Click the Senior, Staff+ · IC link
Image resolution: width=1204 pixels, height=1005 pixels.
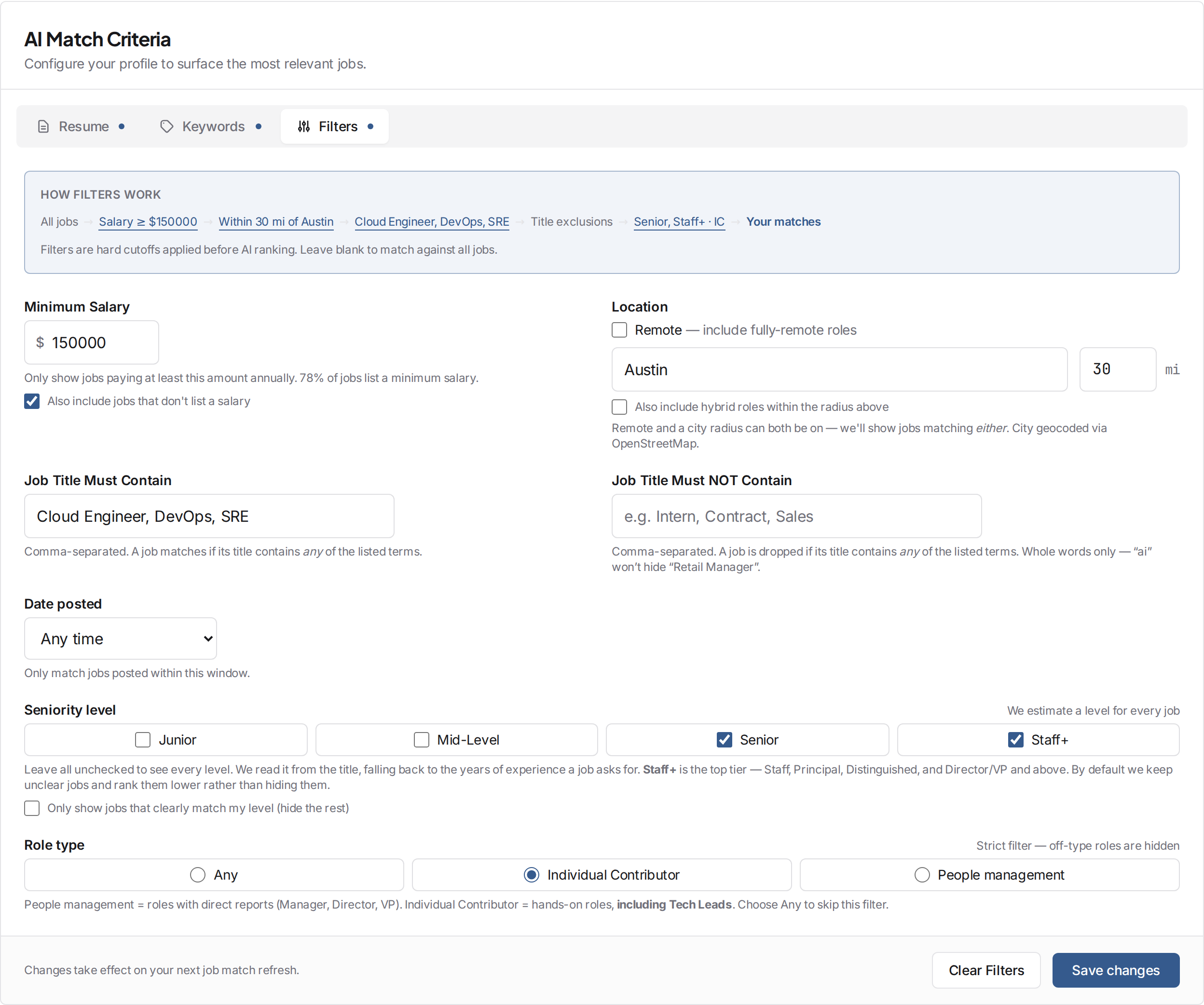(x=679, y=222)
